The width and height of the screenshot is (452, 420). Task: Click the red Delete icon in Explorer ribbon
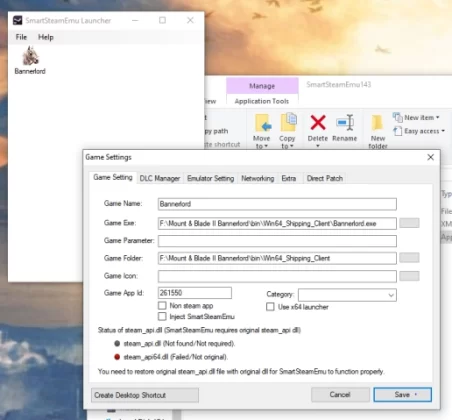tap(318, 122)
